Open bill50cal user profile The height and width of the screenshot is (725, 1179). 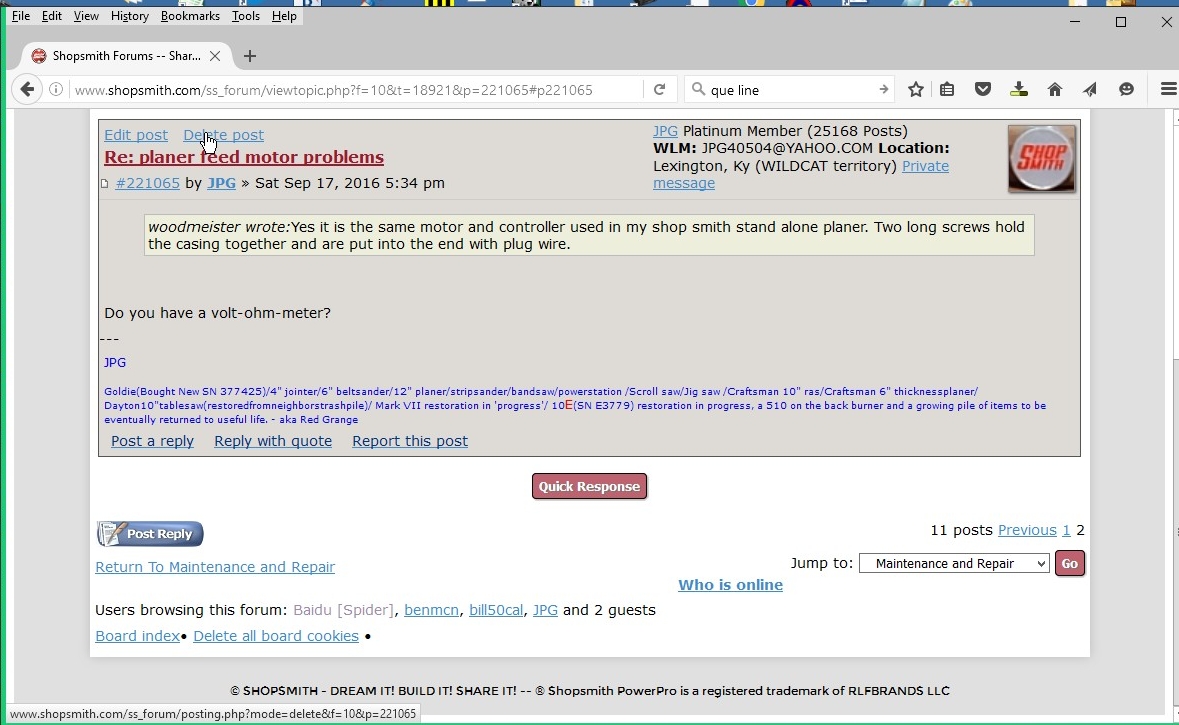point(496,610)
